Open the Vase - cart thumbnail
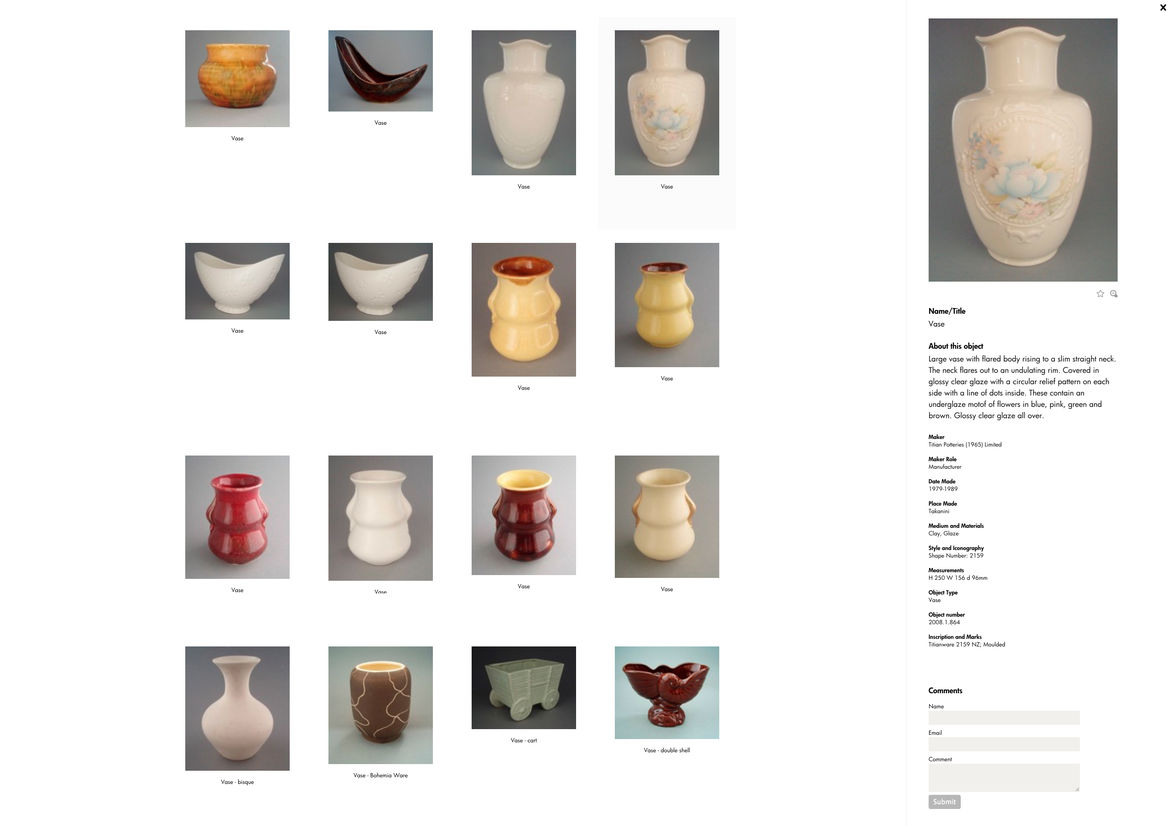1172x826 pixels. (x=523, y=688)
